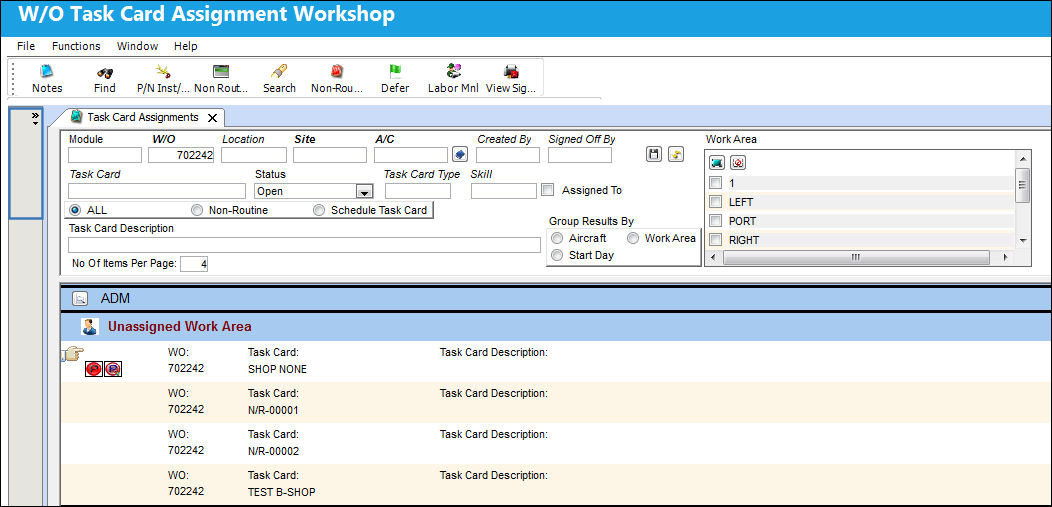This screenshot has width=1052, height=507.
Task: Check the Assigned To checkbox
Action: tap(547, 190)
